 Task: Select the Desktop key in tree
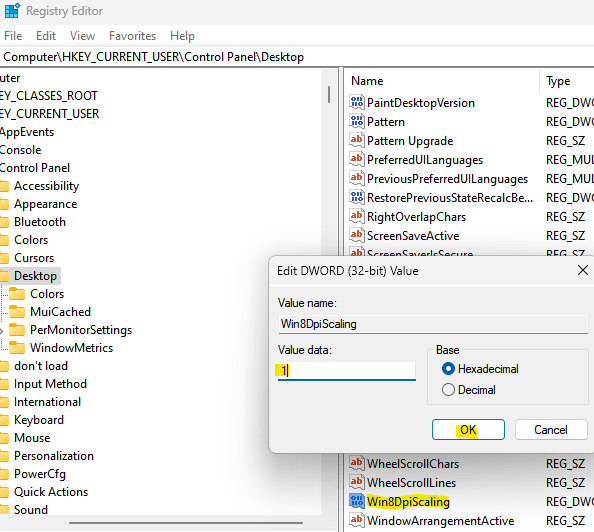point(35,275)
